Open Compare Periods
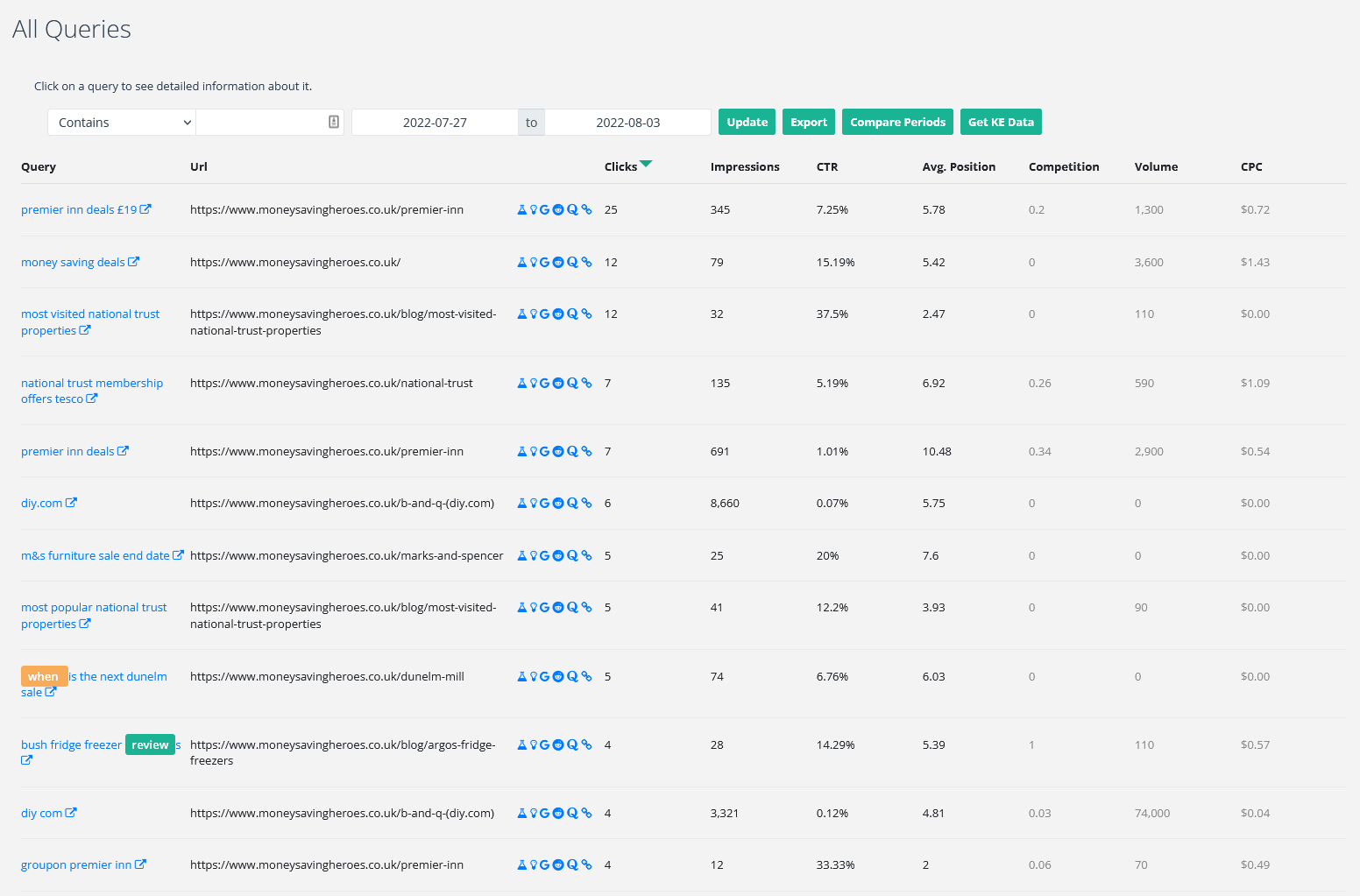 (x=897, y=122)
